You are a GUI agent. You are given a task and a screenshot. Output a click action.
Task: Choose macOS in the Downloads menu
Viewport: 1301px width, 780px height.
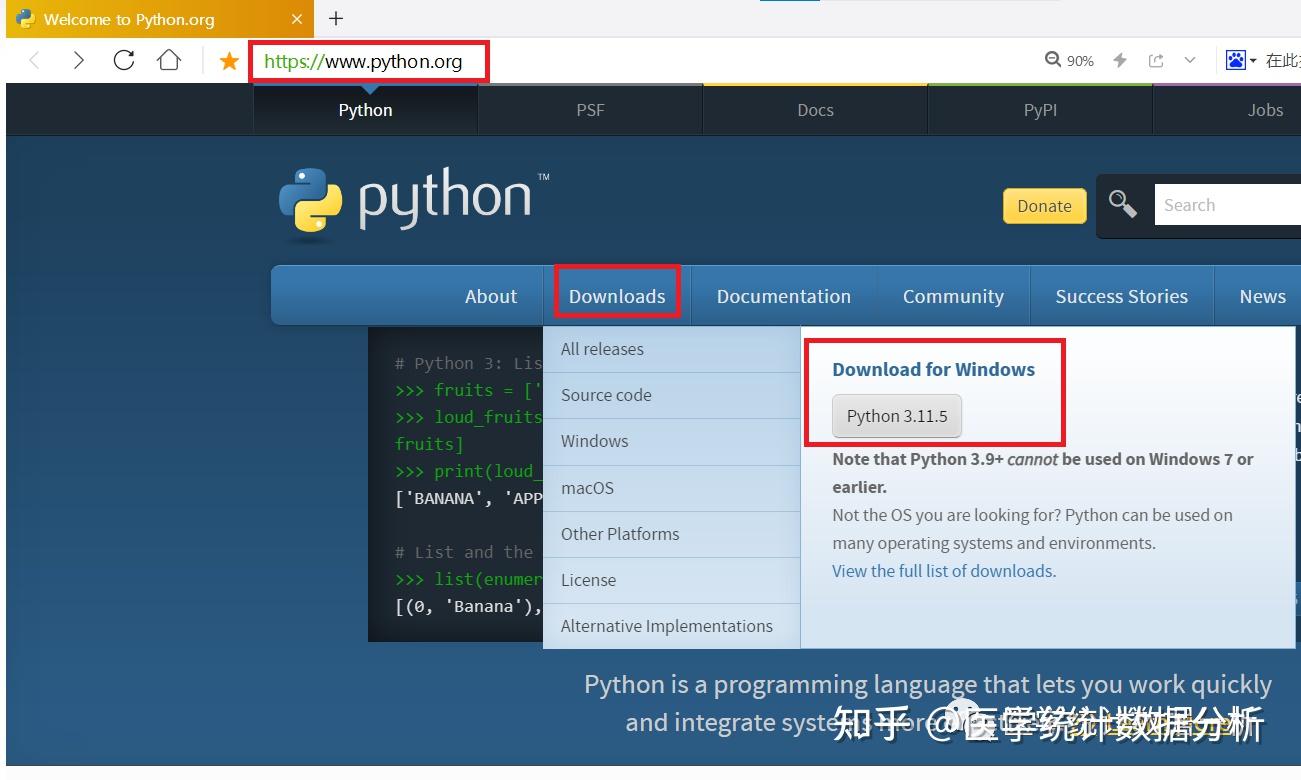click(588, 488)
